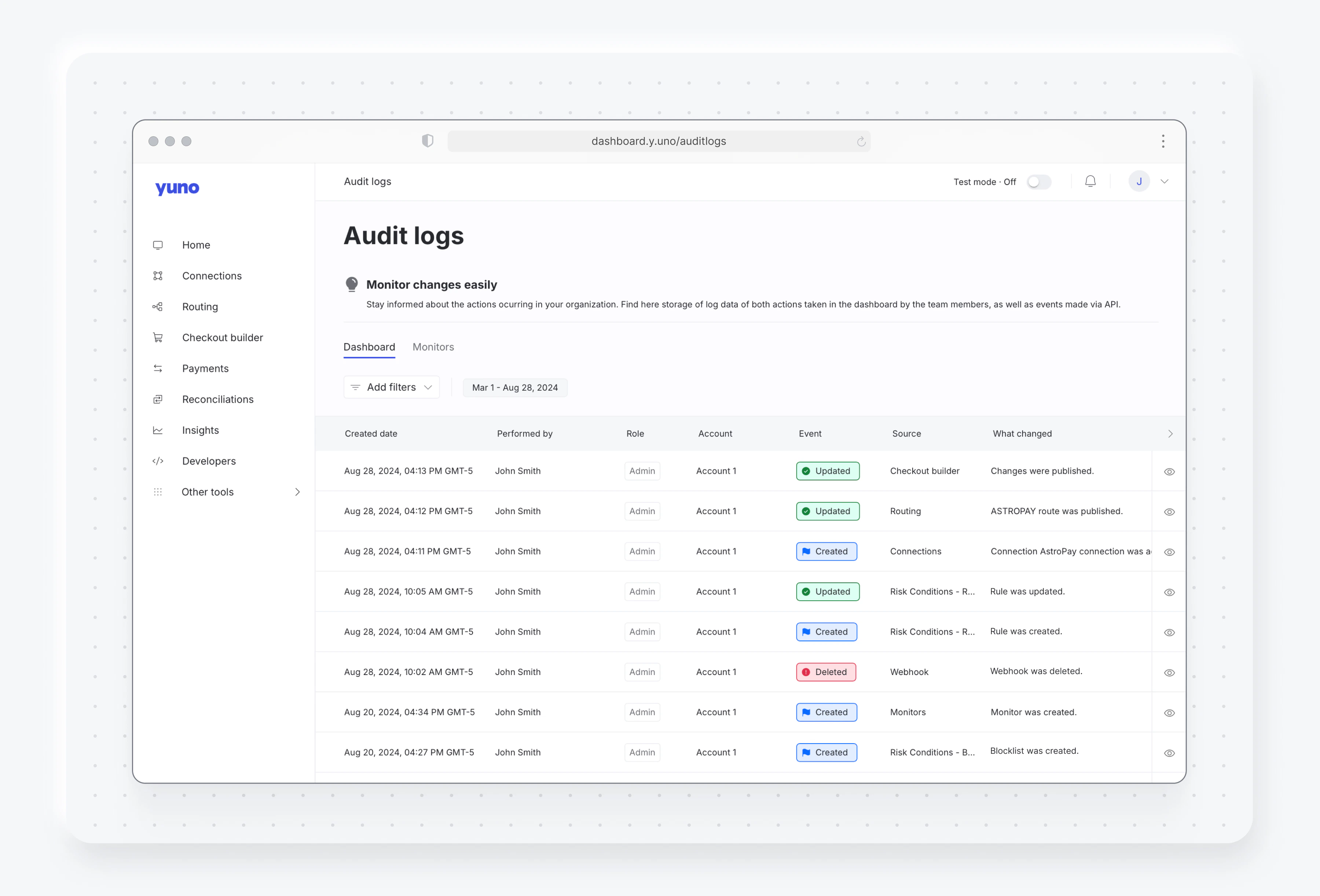Click the Checkout builder cart icon
Viewport: 1320px width, 896px height.
click(x=158, y=338)
